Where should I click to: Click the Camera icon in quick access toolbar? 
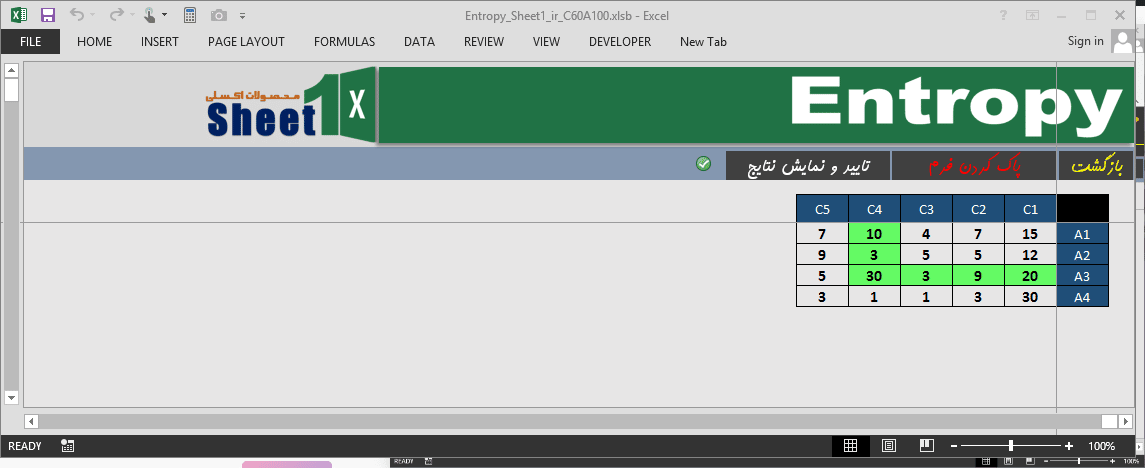[220, 15]
